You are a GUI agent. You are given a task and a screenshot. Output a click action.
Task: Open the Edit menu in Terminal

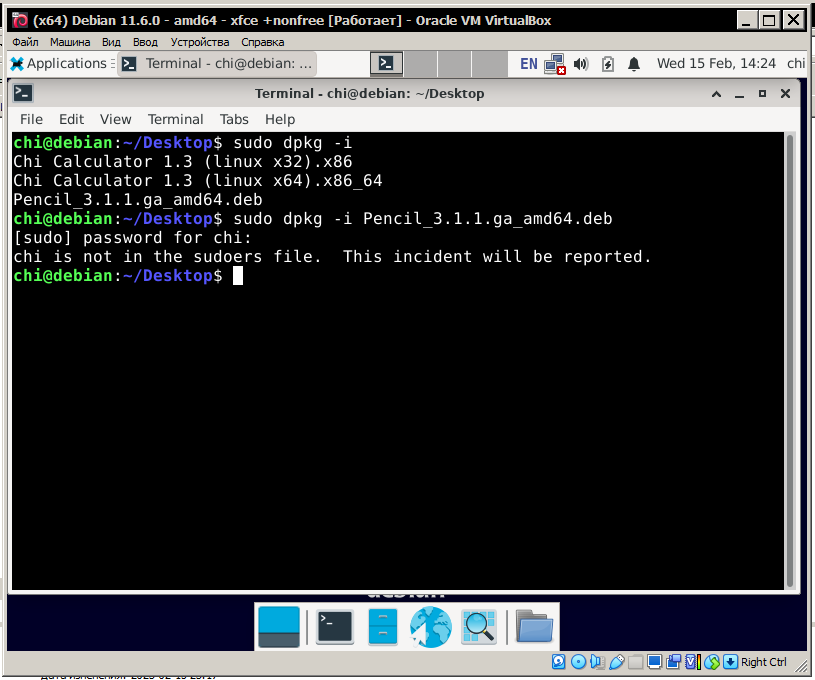point(71,120)
